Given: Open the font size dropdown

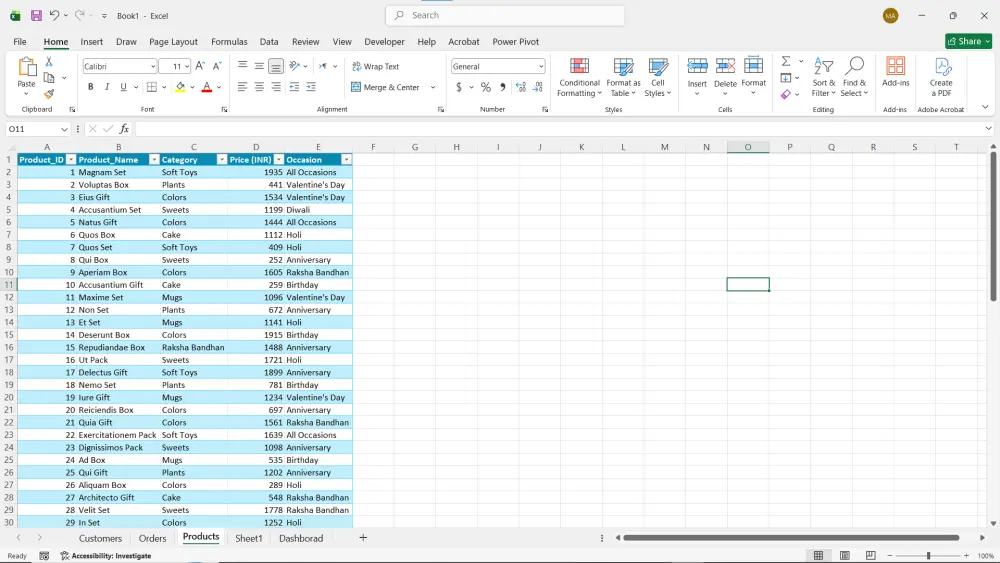Looking at the screenshot, I should tap(187, 66).
